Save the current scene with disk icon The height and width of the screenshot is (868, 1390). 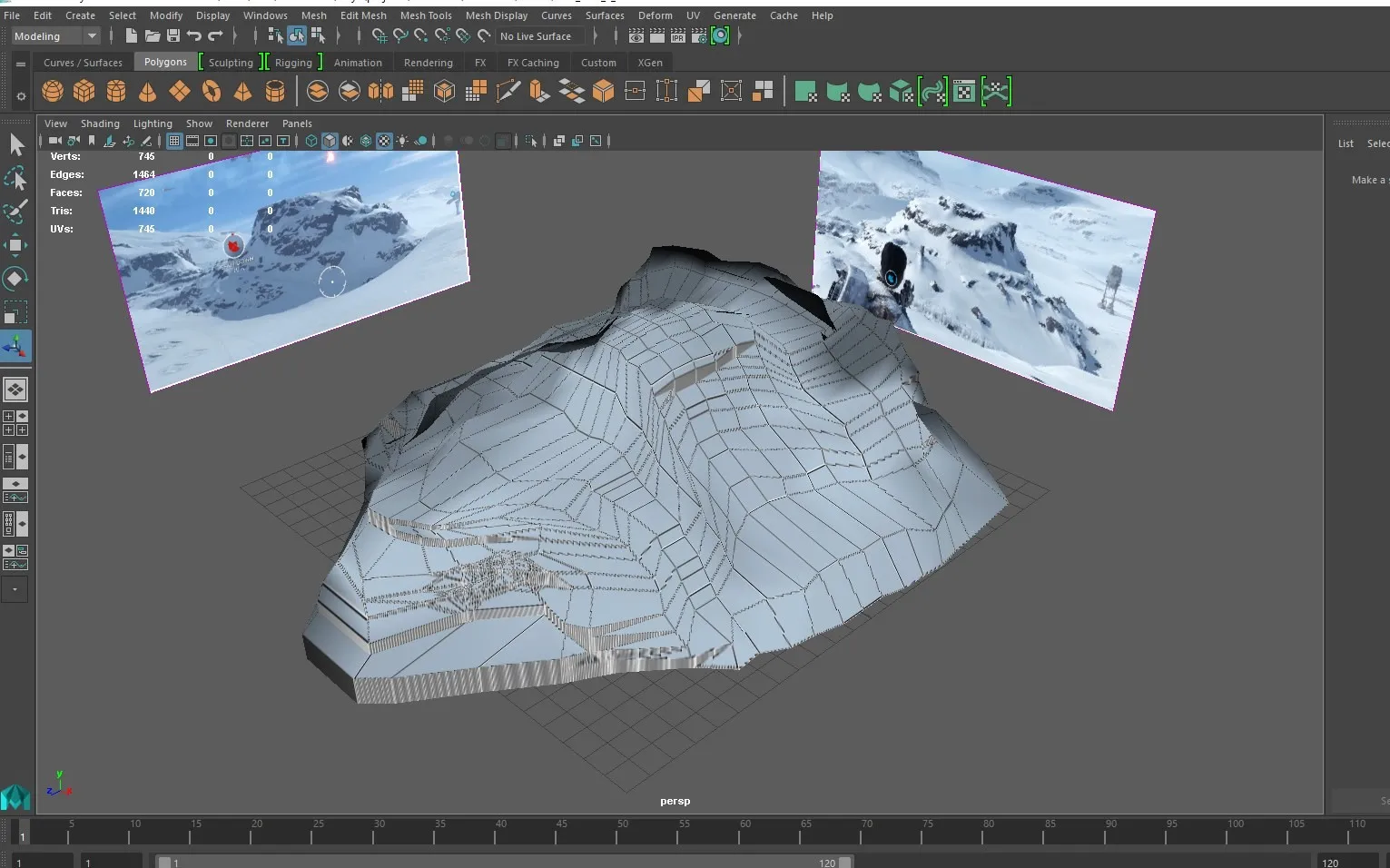173,35
